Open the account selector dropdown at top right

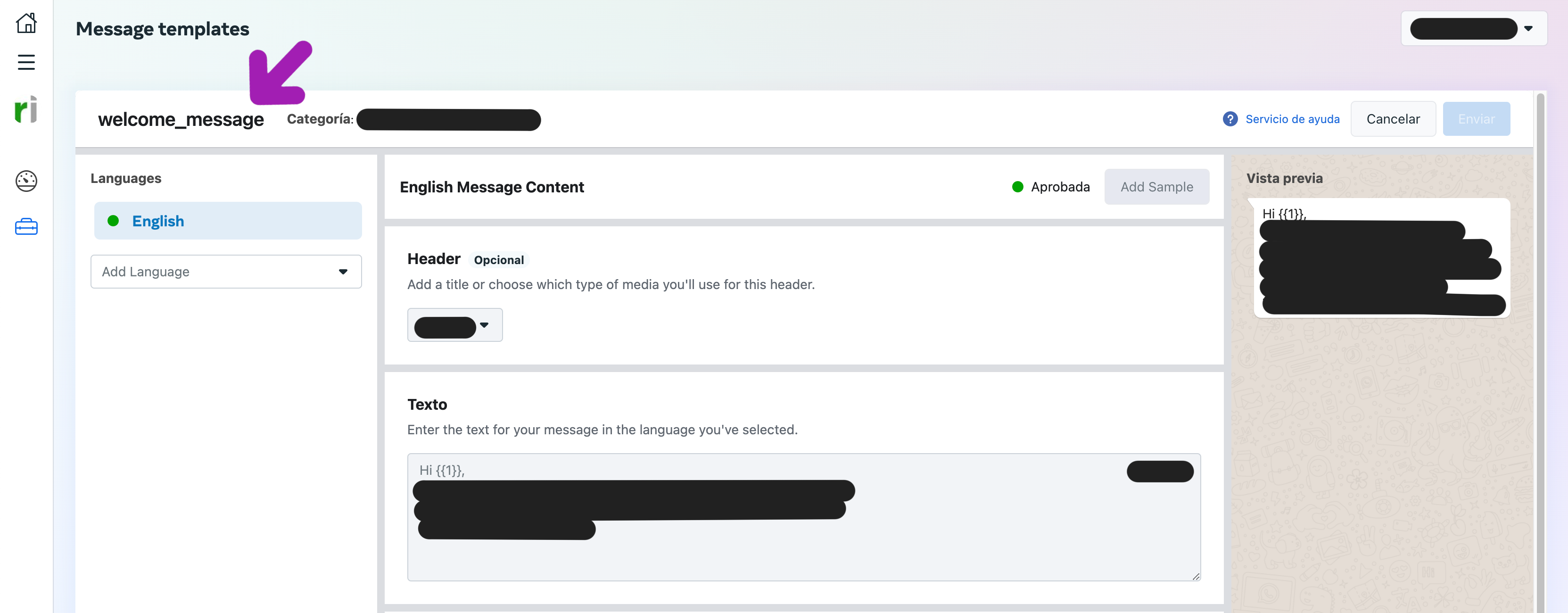pyautogui.click(x=1474, y=29)
